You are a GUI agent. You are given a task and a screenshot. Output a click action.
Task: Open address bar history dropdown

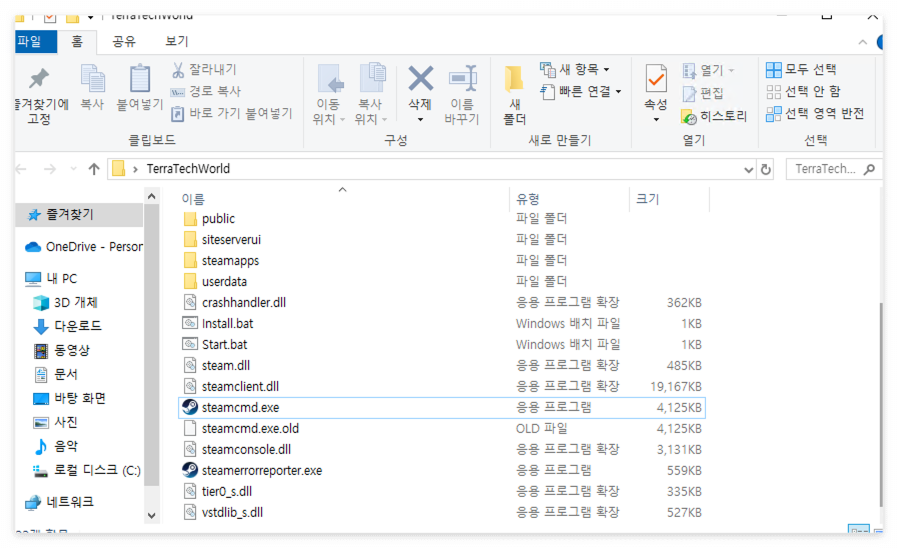pyautogui.click(x=748, y=169)
